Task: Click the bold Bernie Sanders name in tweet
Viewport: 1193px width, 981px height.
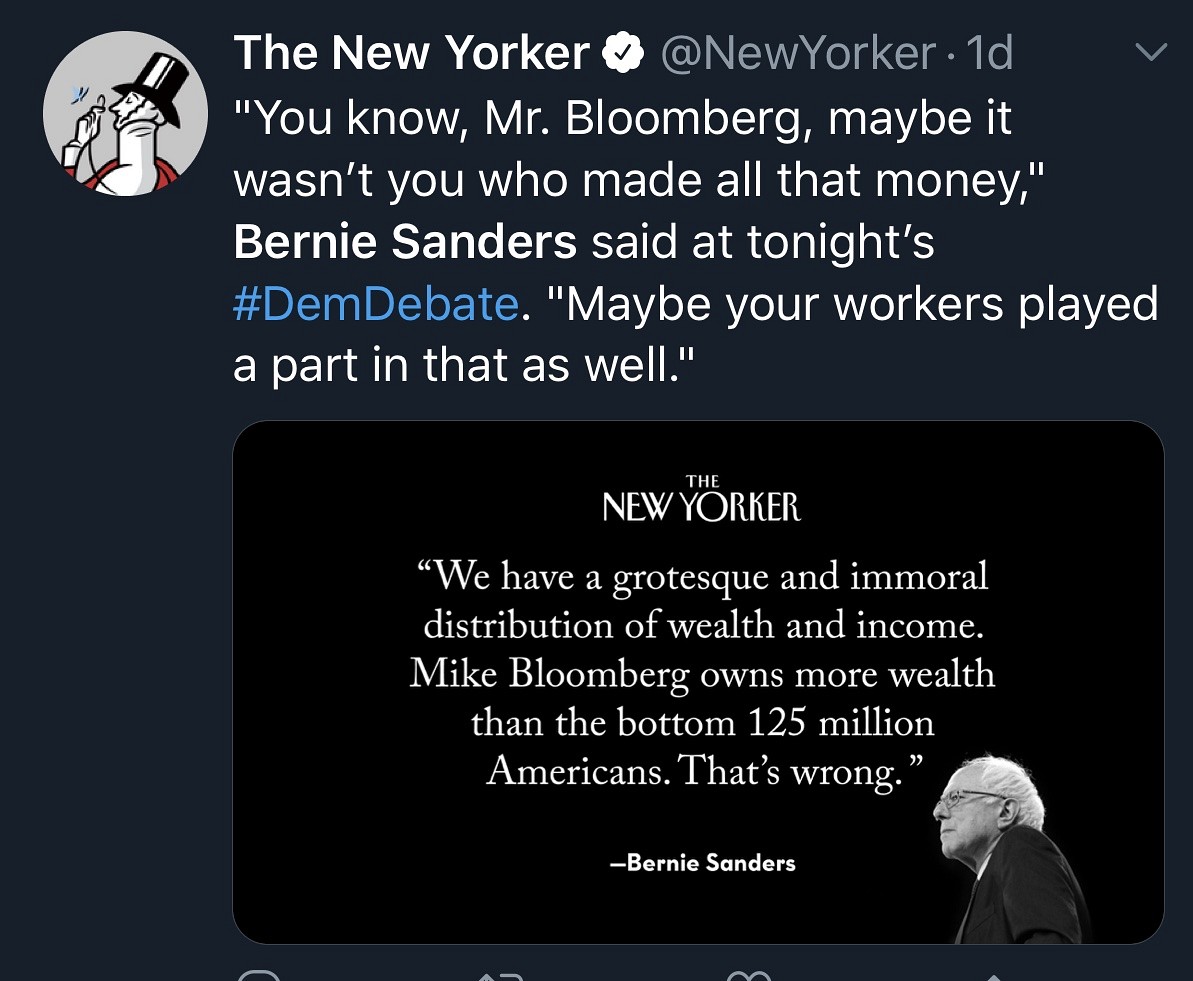Action: tap(405, 243)
